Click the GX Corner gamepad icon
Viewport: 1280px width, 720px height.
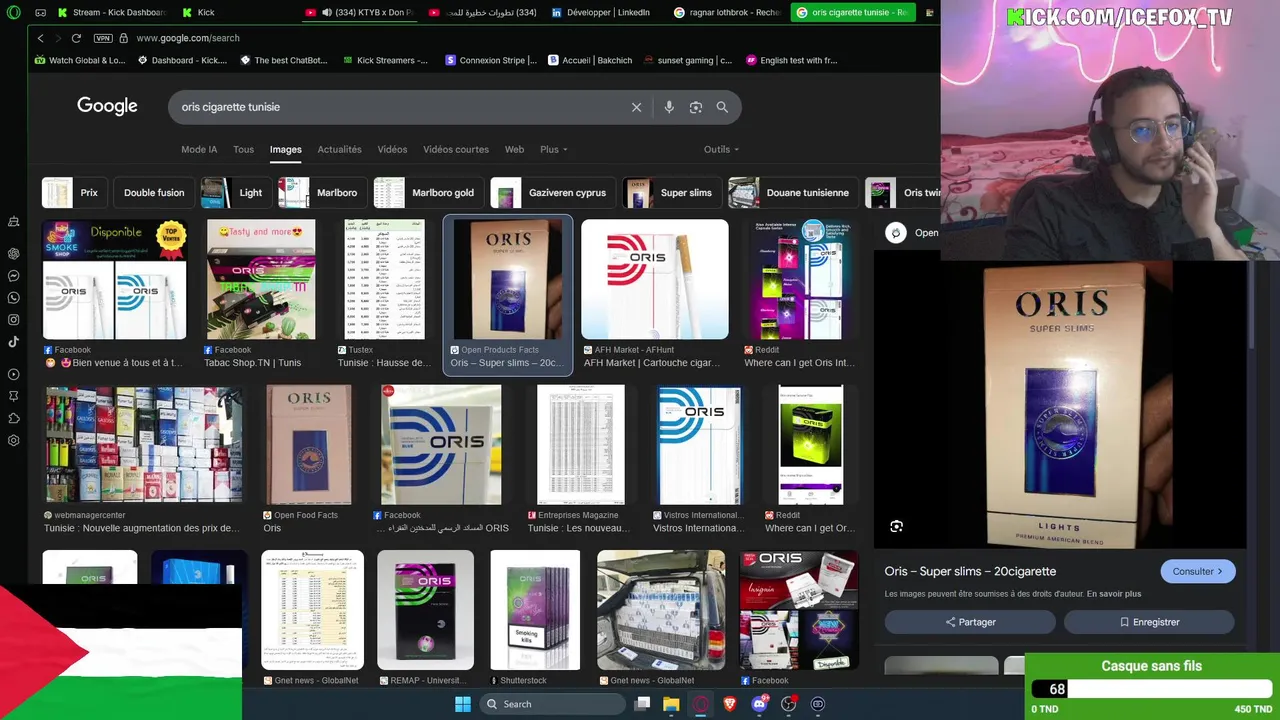tap(40, 13)
